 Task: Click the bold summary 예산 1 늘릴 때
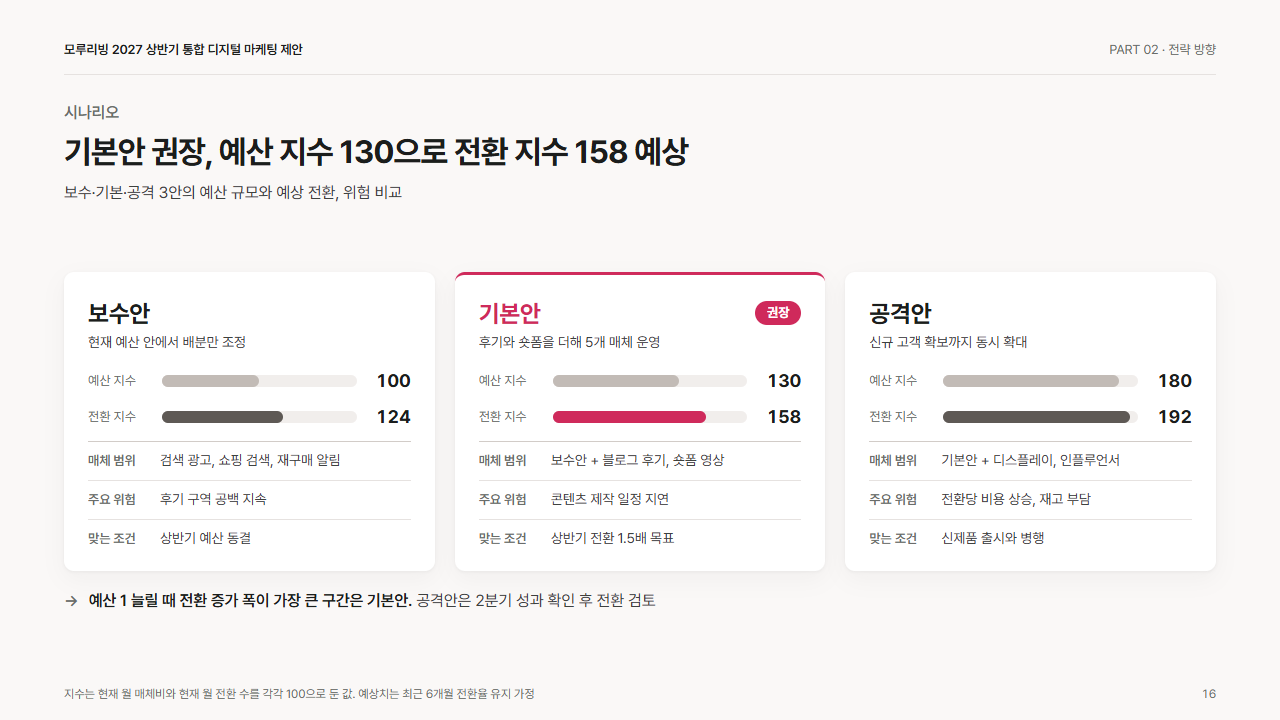(x=250, y=601)
